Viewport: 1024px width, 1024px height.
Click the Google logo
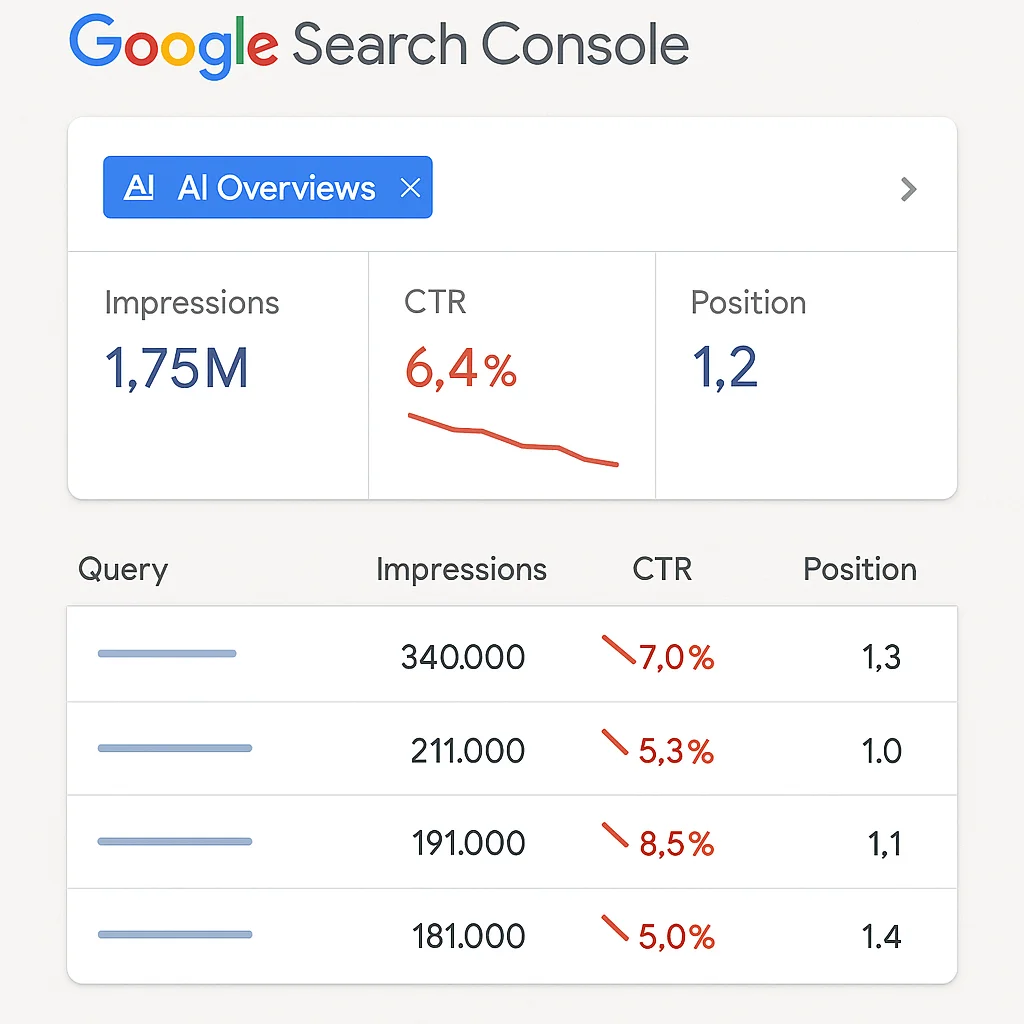[174, 46]
